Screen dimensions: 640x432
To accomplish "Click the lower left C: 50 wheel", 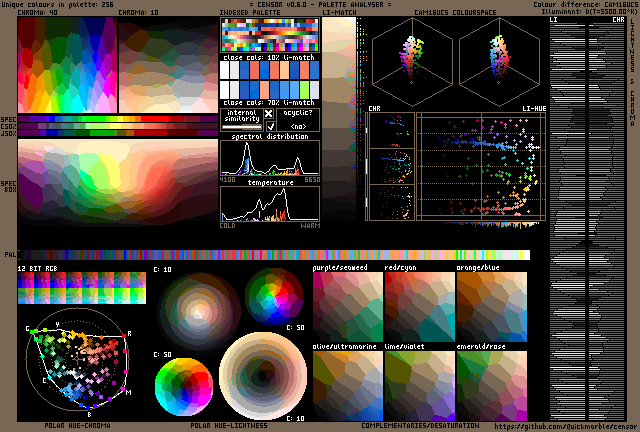I will click(184, 387).
